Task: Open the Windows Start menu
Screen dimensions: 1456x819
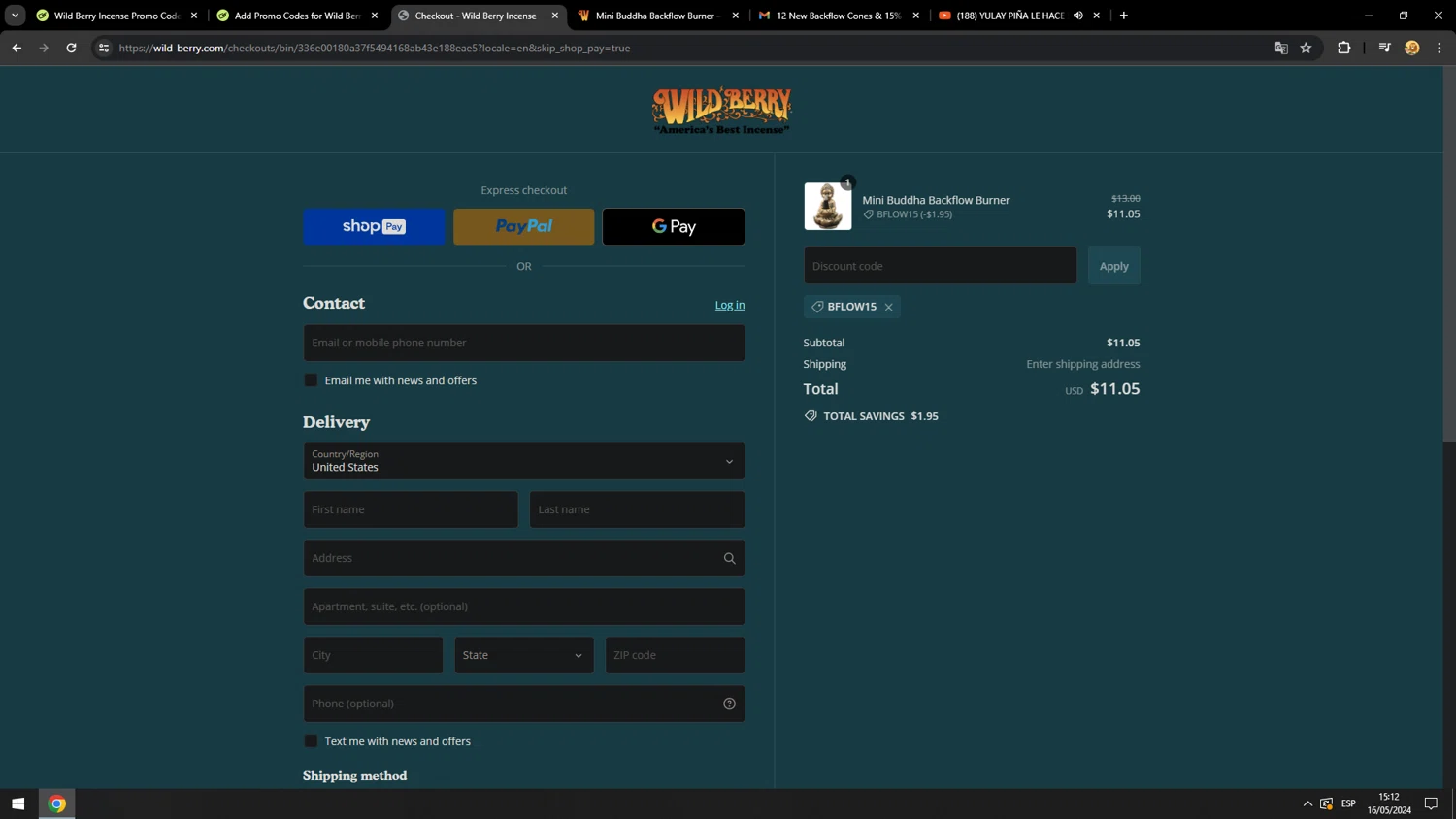Action: (17, 803)
